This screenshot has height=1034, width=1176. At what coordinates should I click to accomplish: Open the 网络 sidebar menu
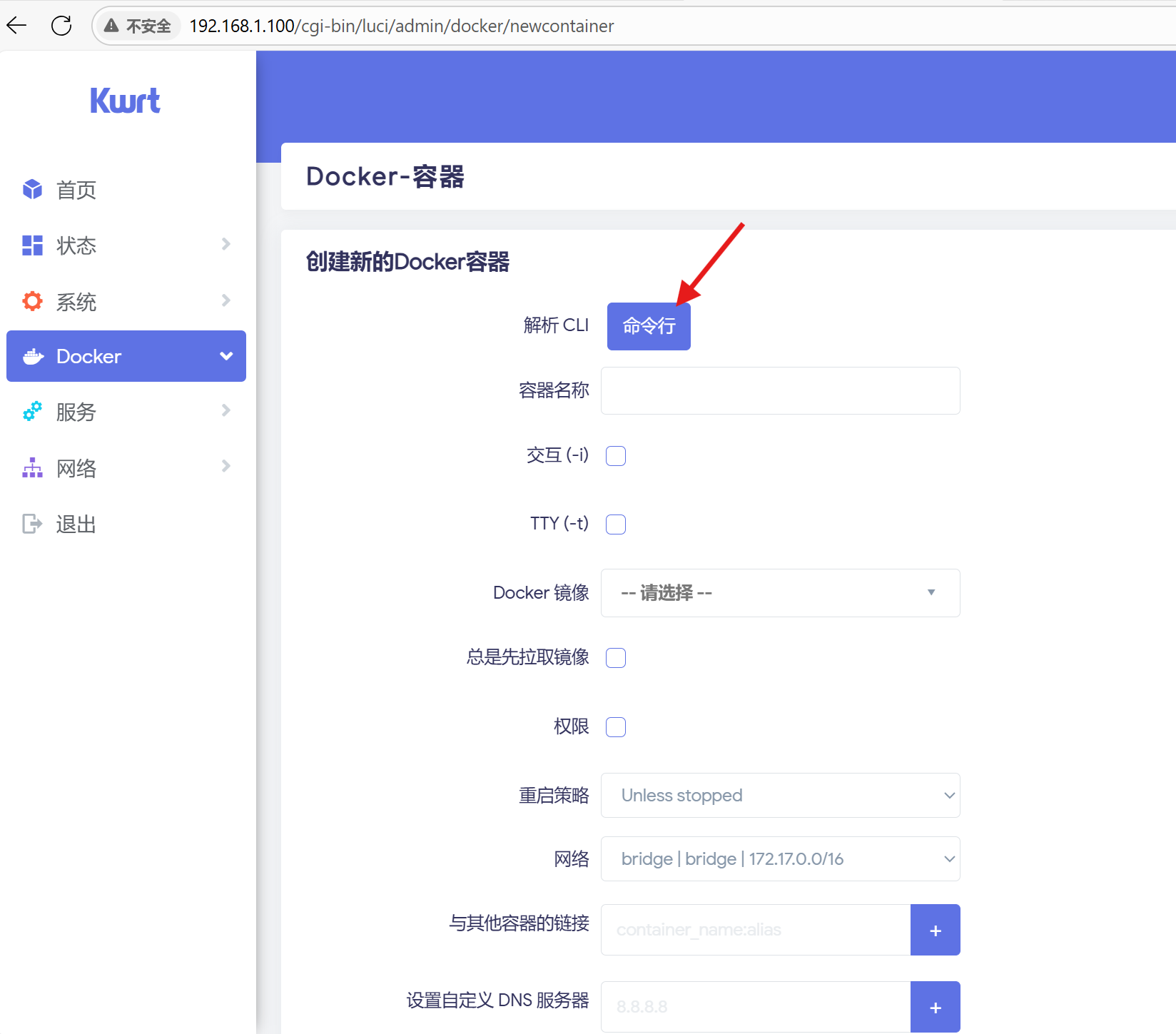(126, 467)
